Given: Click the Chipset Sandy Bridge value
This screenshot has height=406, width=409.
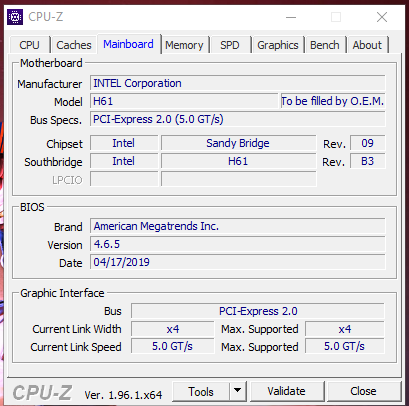Looking at the screenshot, I should (x=238, y=143).
